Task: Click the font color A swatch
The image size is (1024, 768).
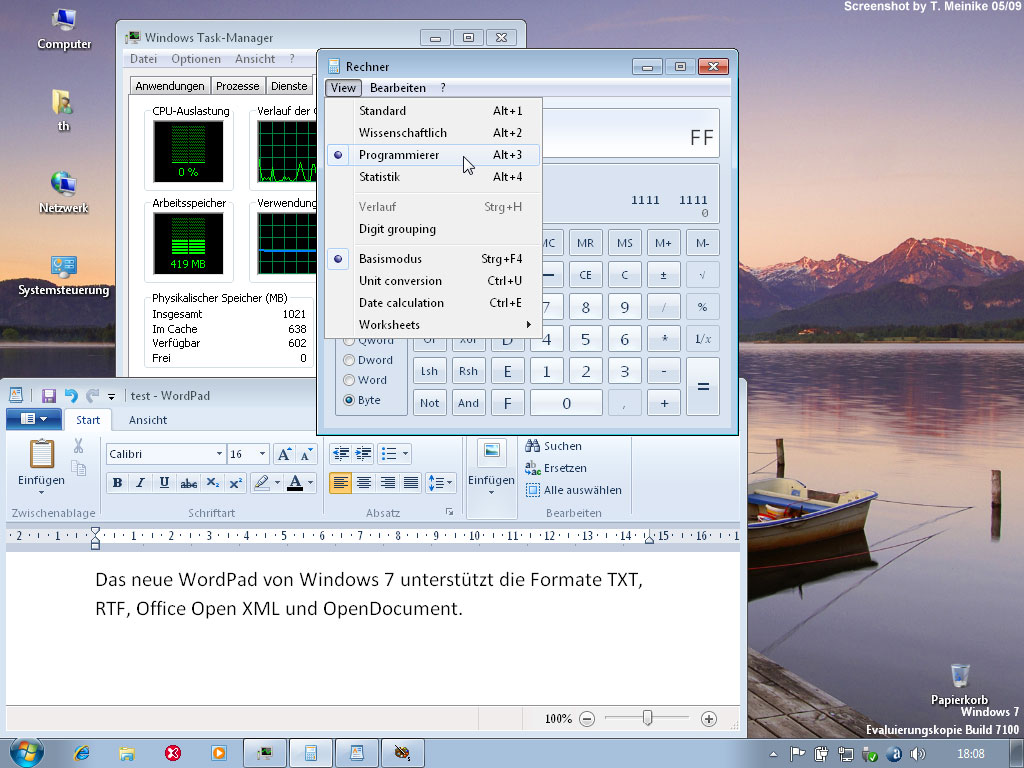Action: pos(295,483)
